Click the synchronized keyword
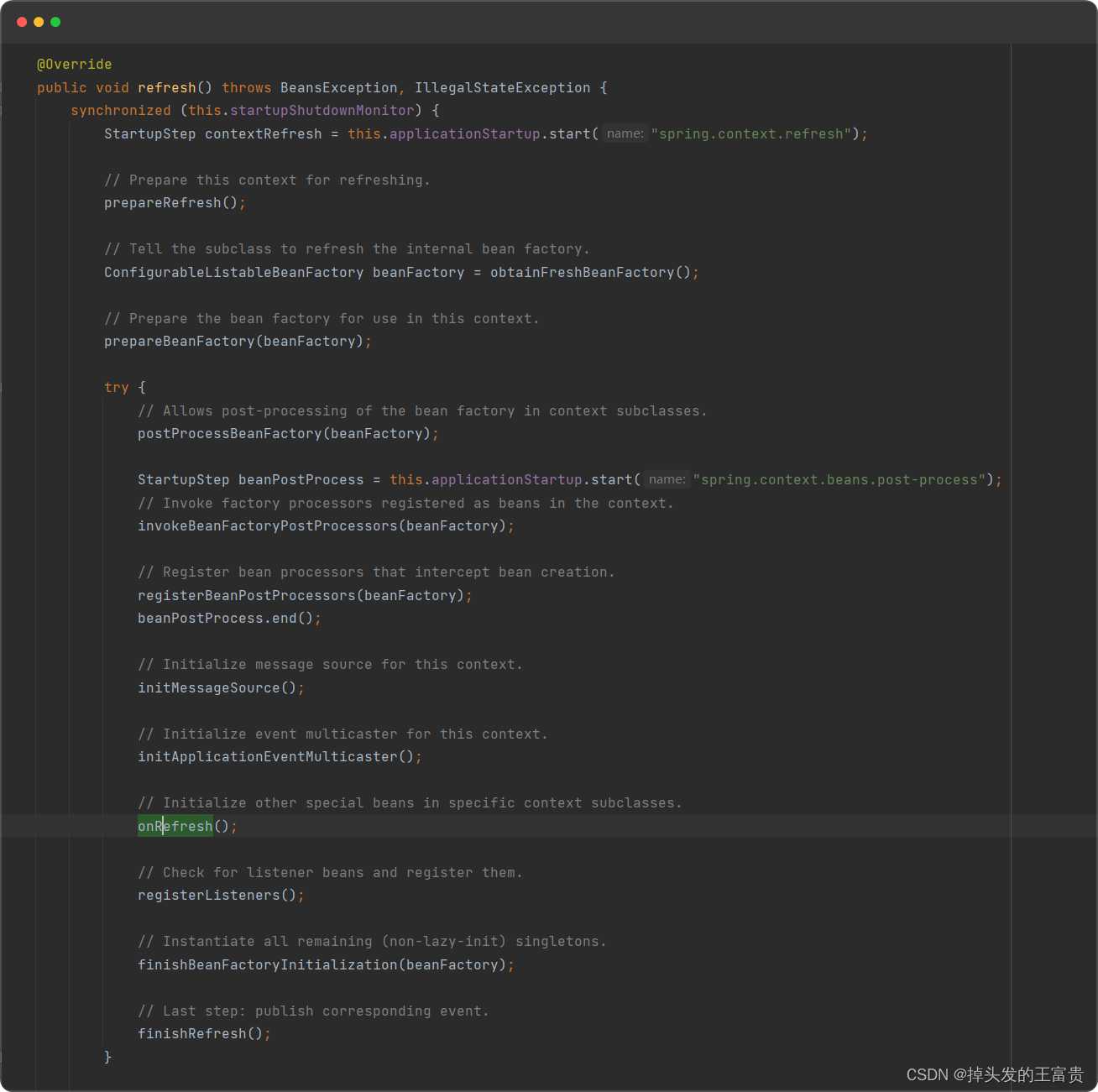 coord(121,111)
